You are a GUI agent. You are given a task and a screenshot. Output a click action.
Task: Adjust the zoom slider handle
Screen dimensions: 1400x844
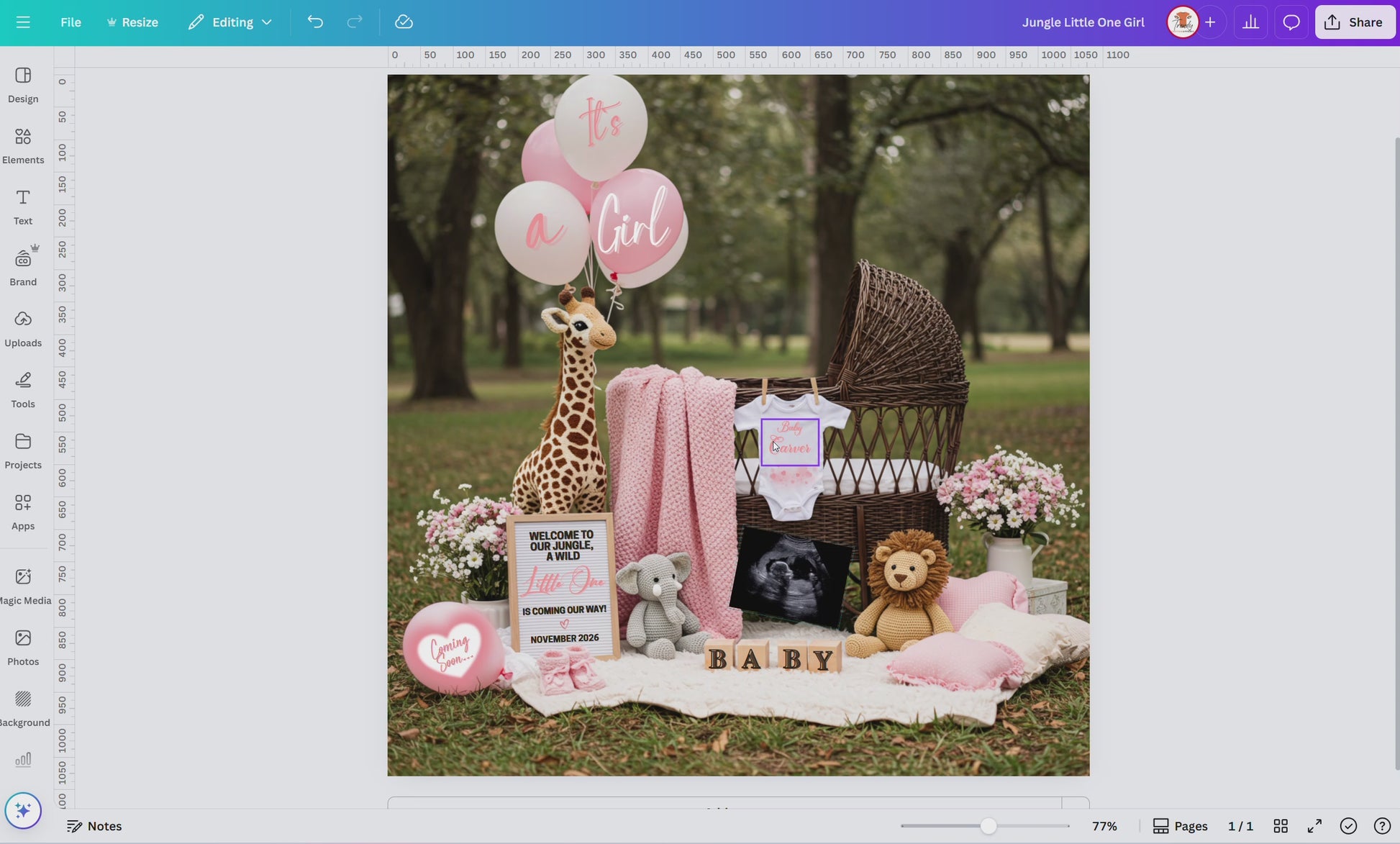(x=988, y=826)
